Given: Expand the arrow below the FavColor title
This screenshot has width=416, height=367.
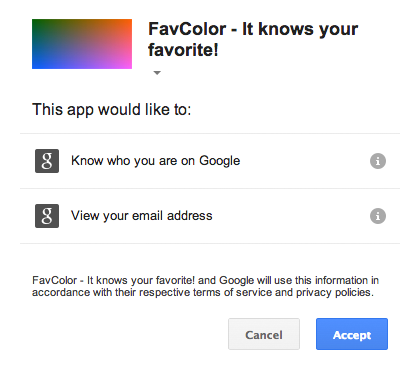Looking at the screenshot, I should 157,73.
